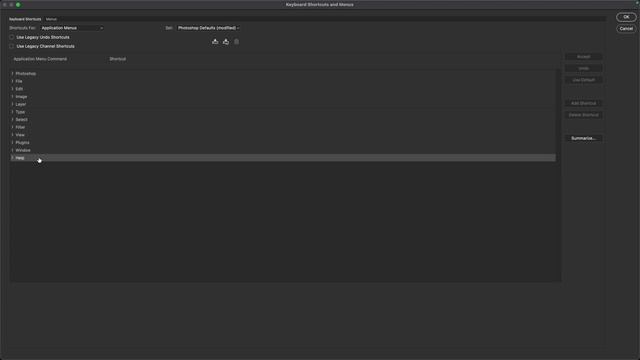Click the delete set trash icon
Viewport: 640px width, 360px height.
pyautogui.click(x=236, y=42)
